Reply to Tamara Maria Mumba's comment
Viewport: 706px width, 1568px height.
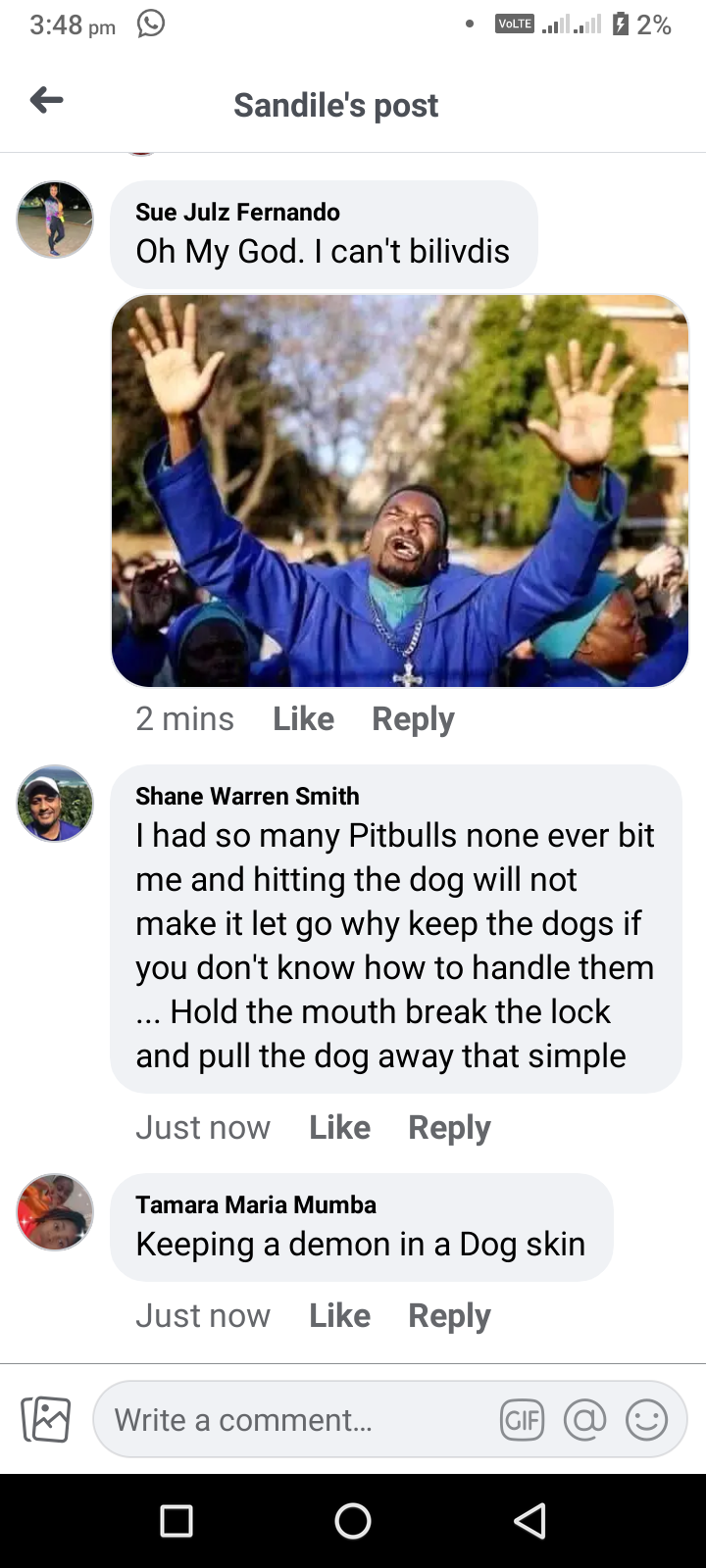click(x=449, y=1316)
